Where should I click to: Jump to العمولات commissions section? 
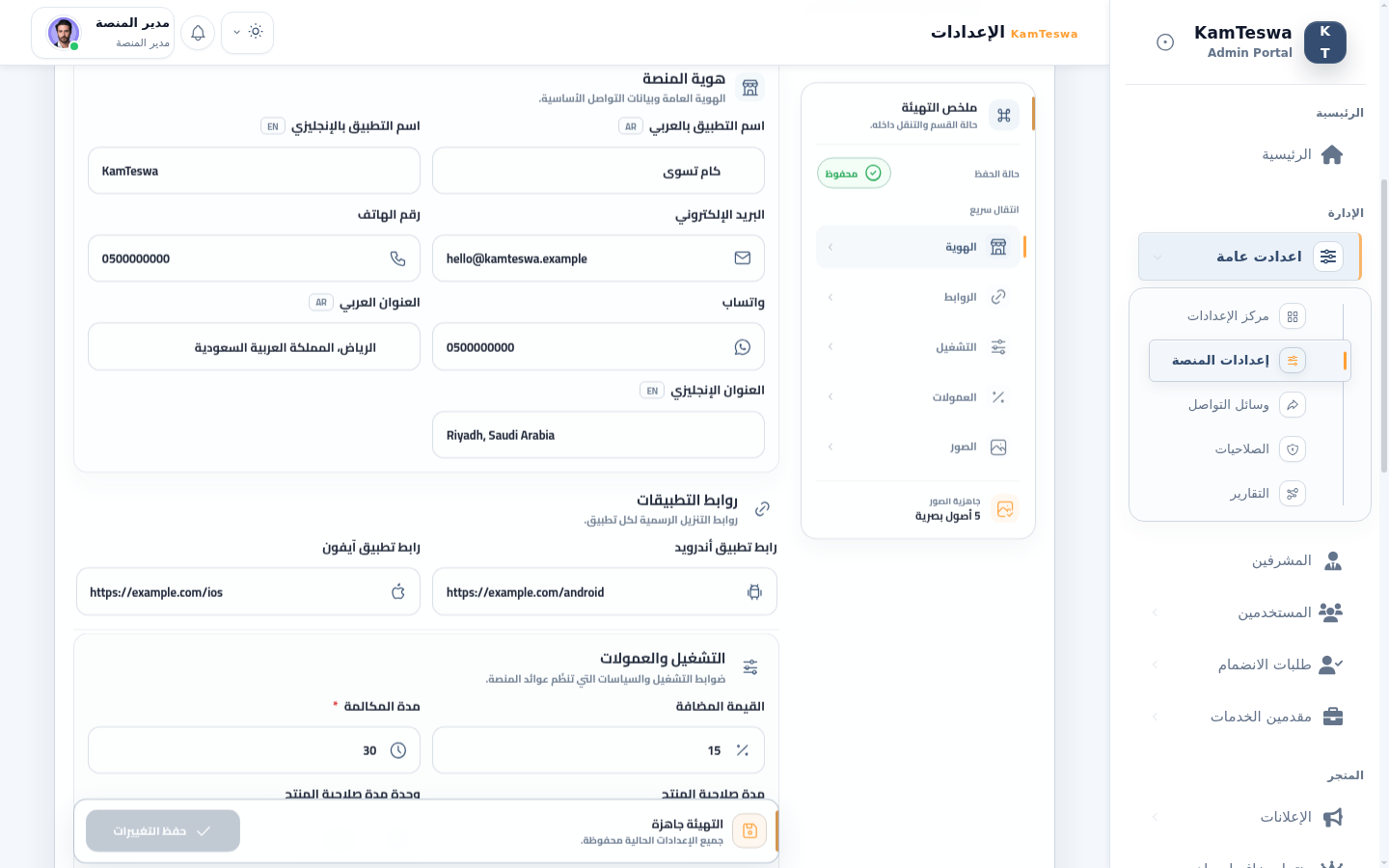[918, 397]
